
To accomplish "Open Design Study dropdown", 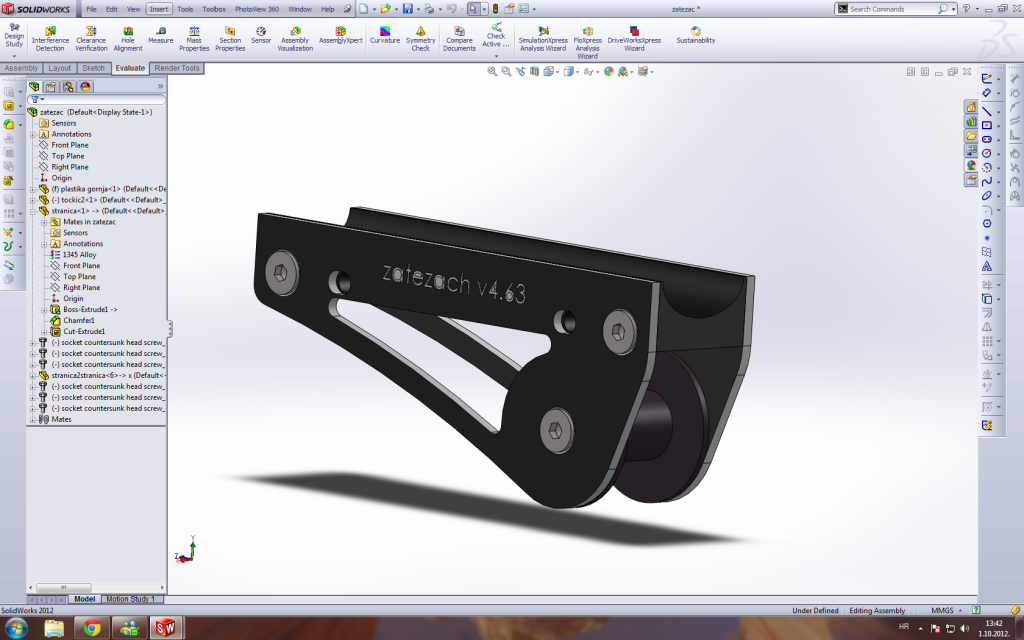I will point(14,56).
